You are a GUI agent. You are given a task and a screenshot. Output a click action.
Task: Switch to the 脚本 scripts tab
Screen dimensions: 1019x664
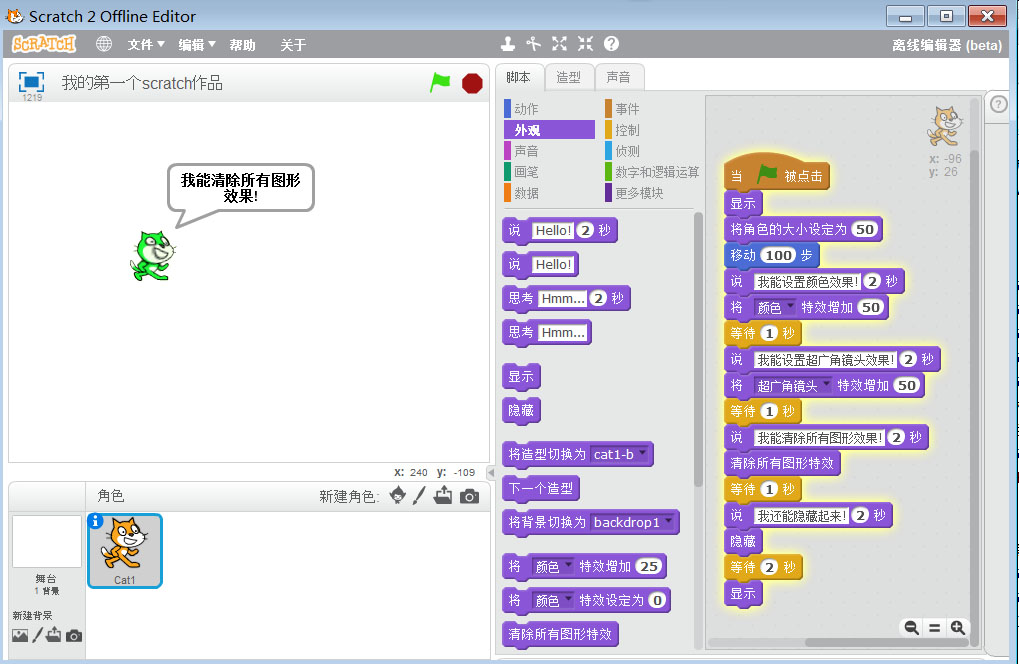(x=518, y=77)
